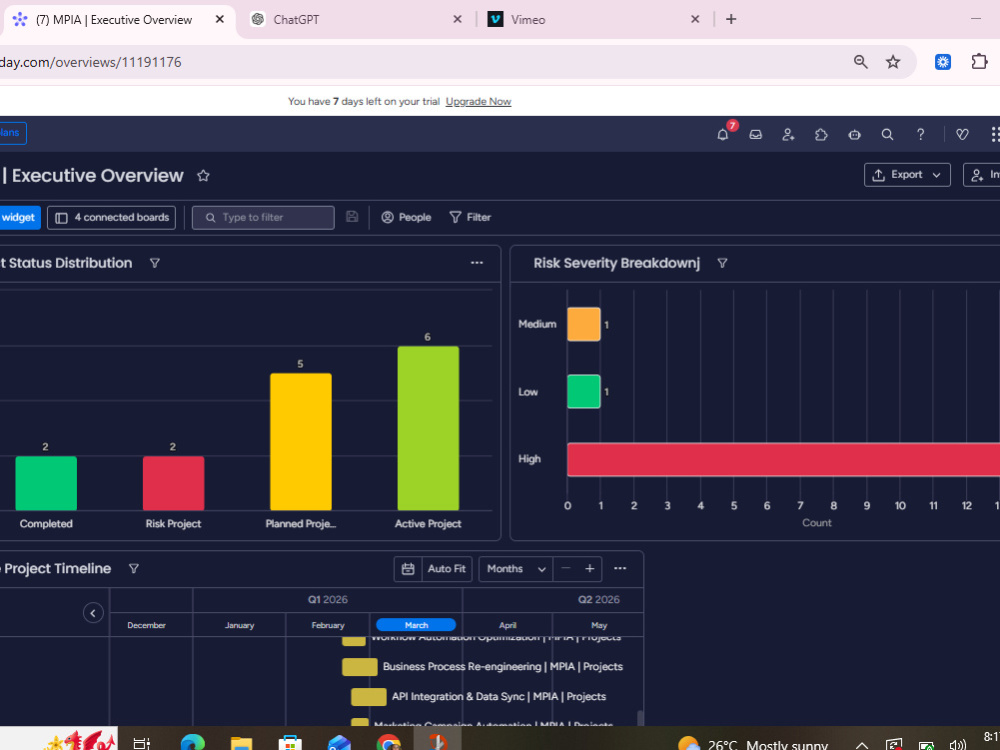Click the orange Medium severity bar

(x=584, y=324)
